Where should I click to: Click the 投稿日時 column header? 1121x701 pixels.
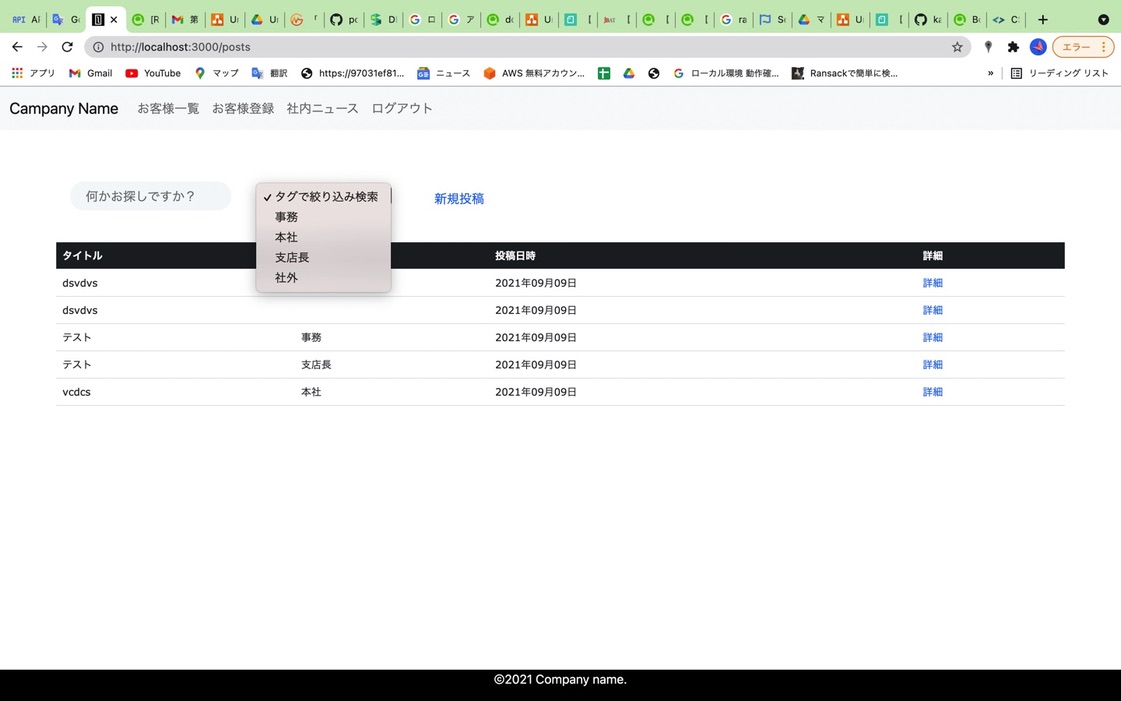(515, 256)
